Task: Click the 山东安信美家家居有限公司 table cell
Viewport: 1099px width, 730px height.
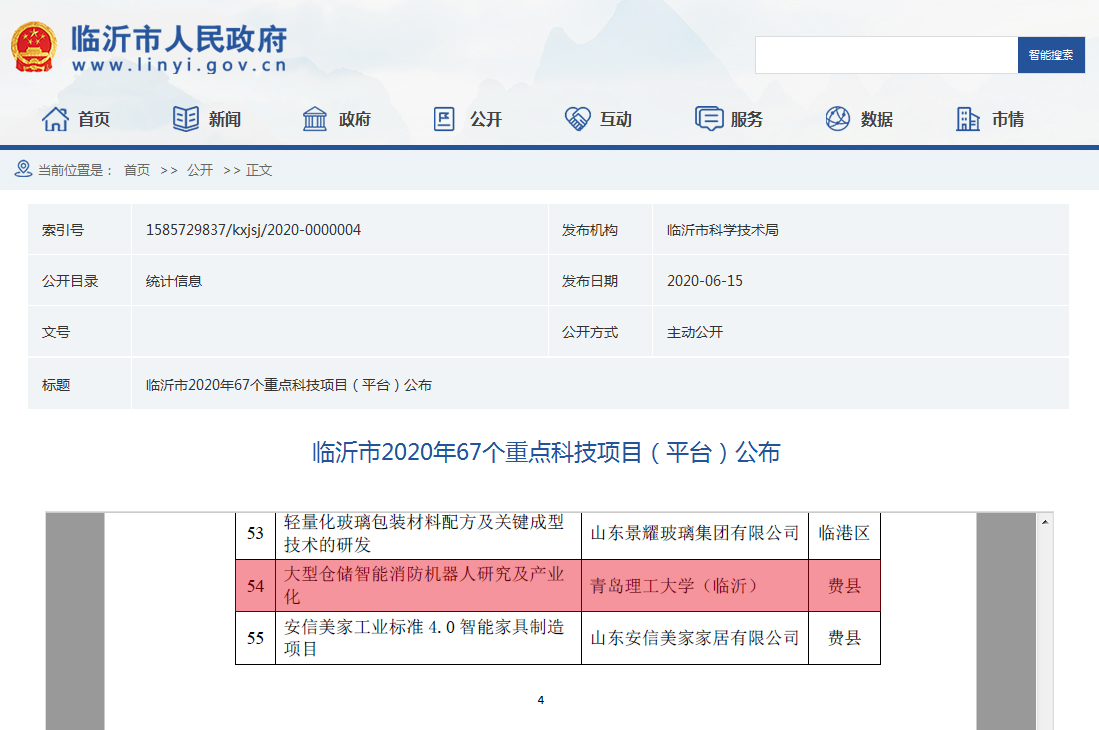Action: click(694, 638)
